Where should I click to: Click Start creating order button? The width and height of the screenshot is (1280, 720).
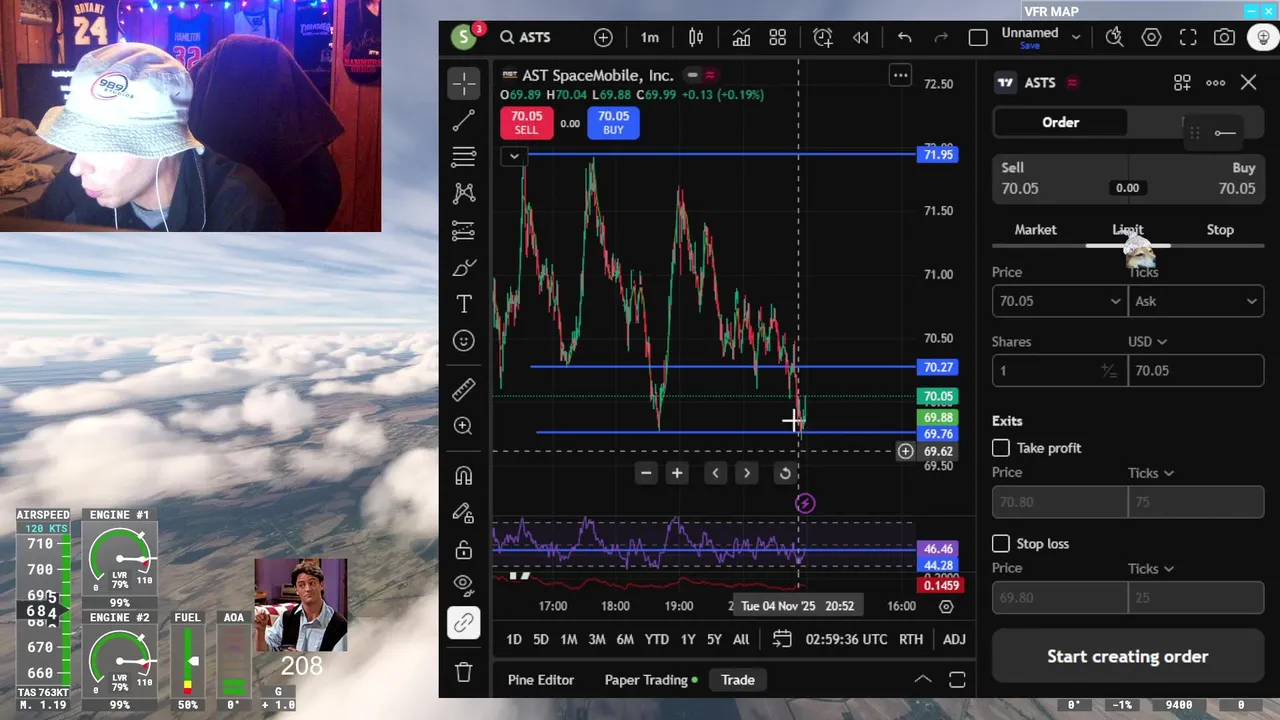(1128, 656)
